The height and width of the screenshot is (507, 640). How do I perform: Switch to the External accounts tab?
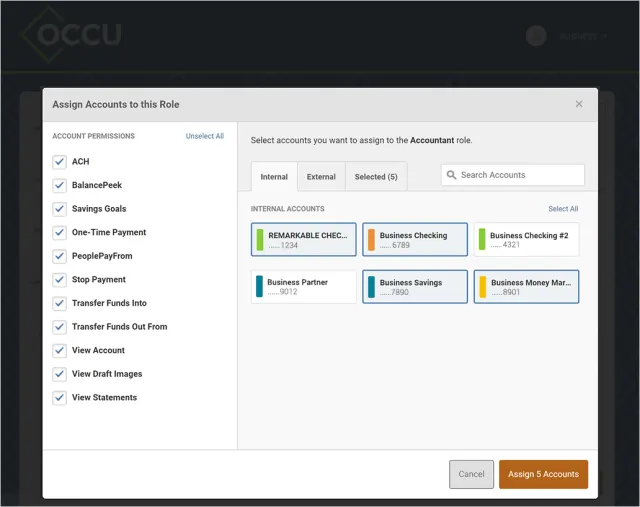(x=321, y=177)
